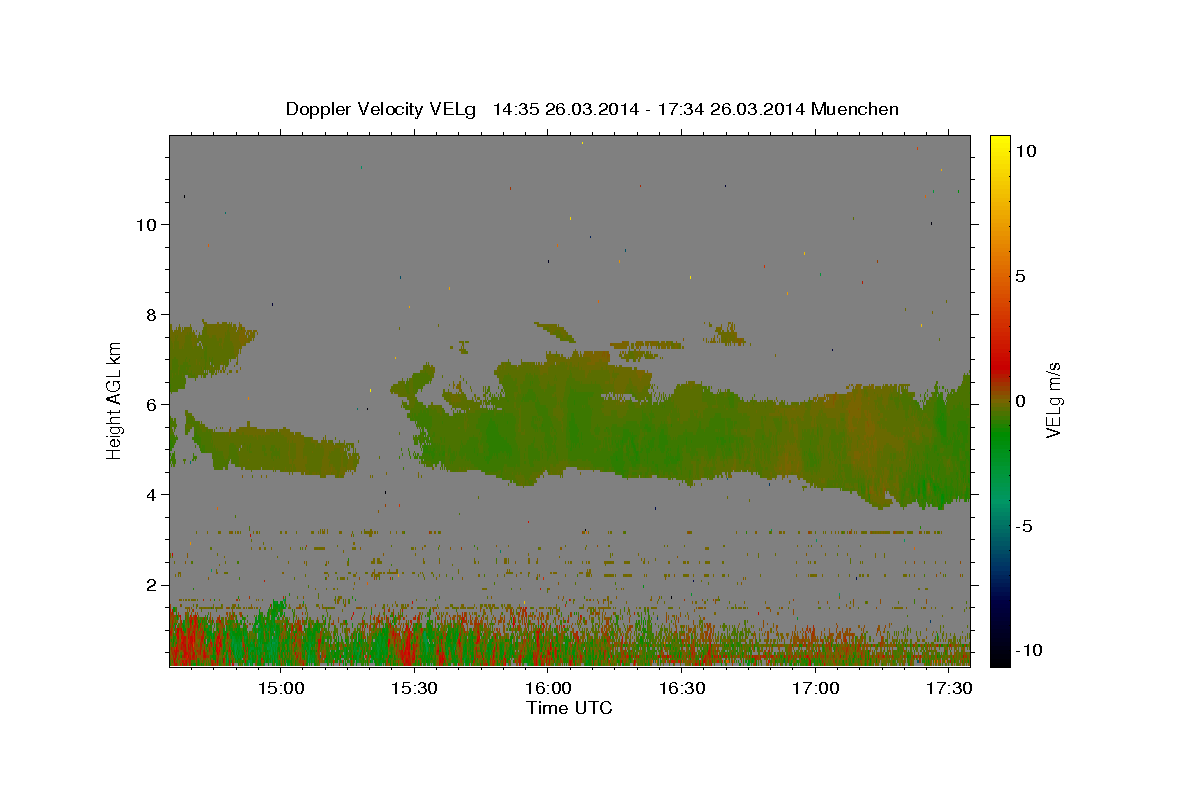Click the height tick label 6

[152, 404]
